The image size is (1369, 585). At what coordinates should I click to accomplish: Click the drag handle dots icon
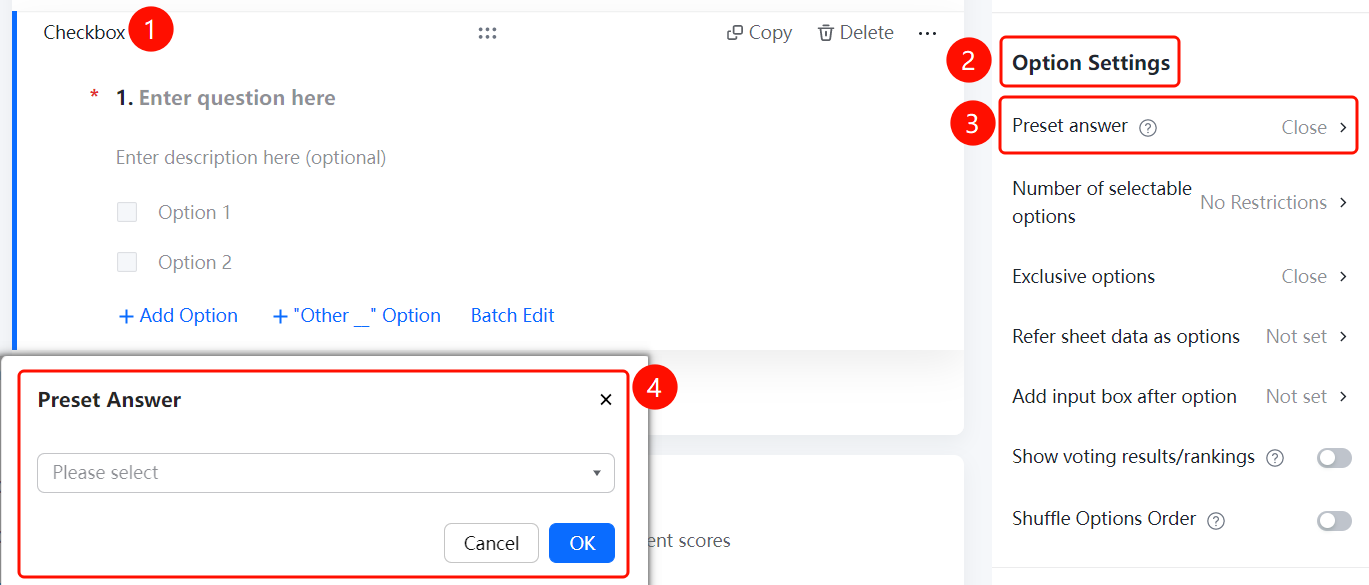[x=487, y=33]
